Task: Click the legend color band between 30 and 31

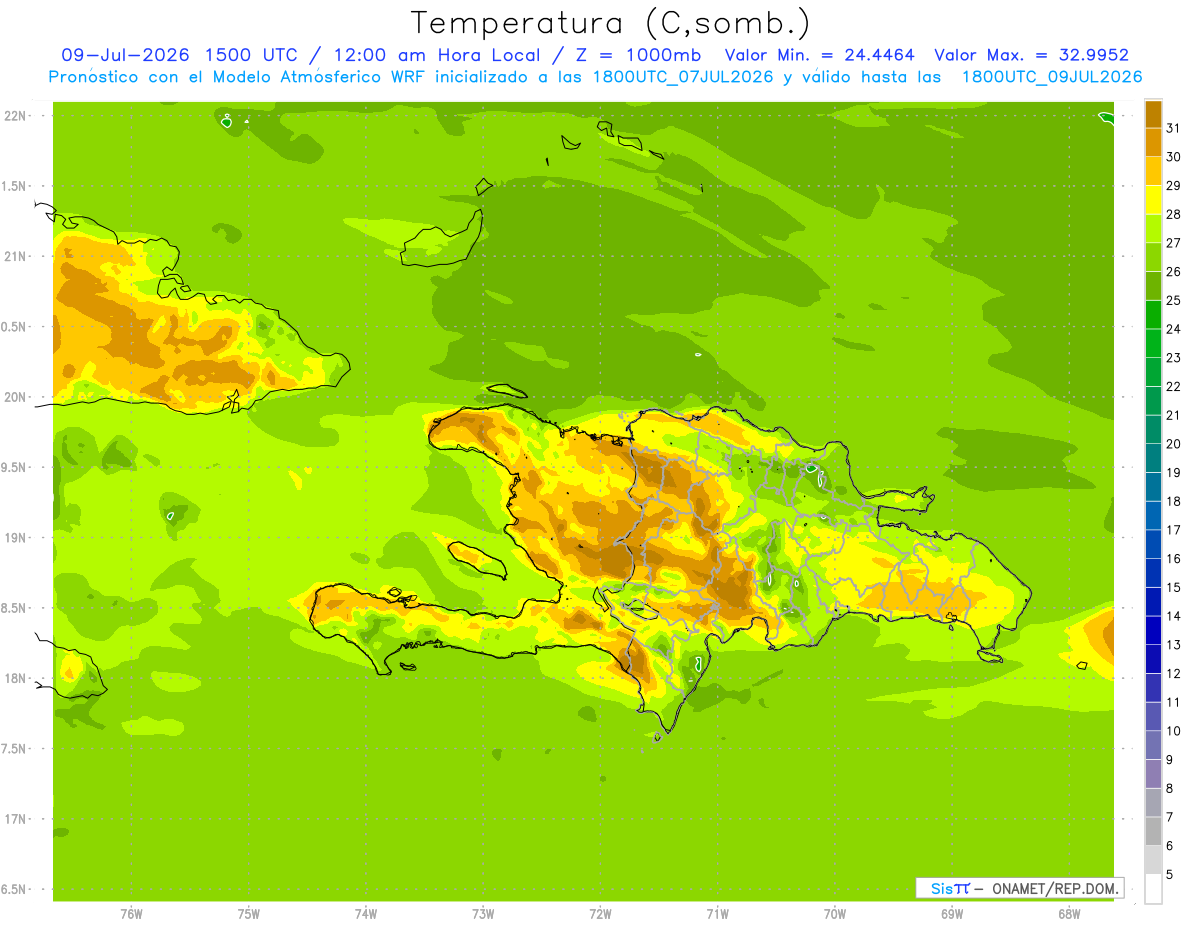Action: [x=1153, y=142]
